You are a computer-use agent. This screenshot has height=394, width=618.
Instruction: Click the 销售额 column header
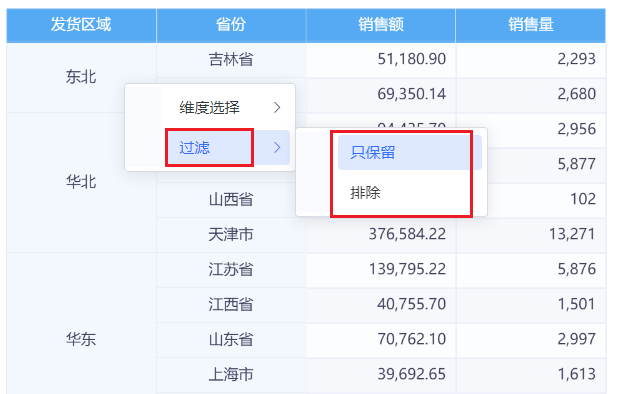tap(381, 25)
